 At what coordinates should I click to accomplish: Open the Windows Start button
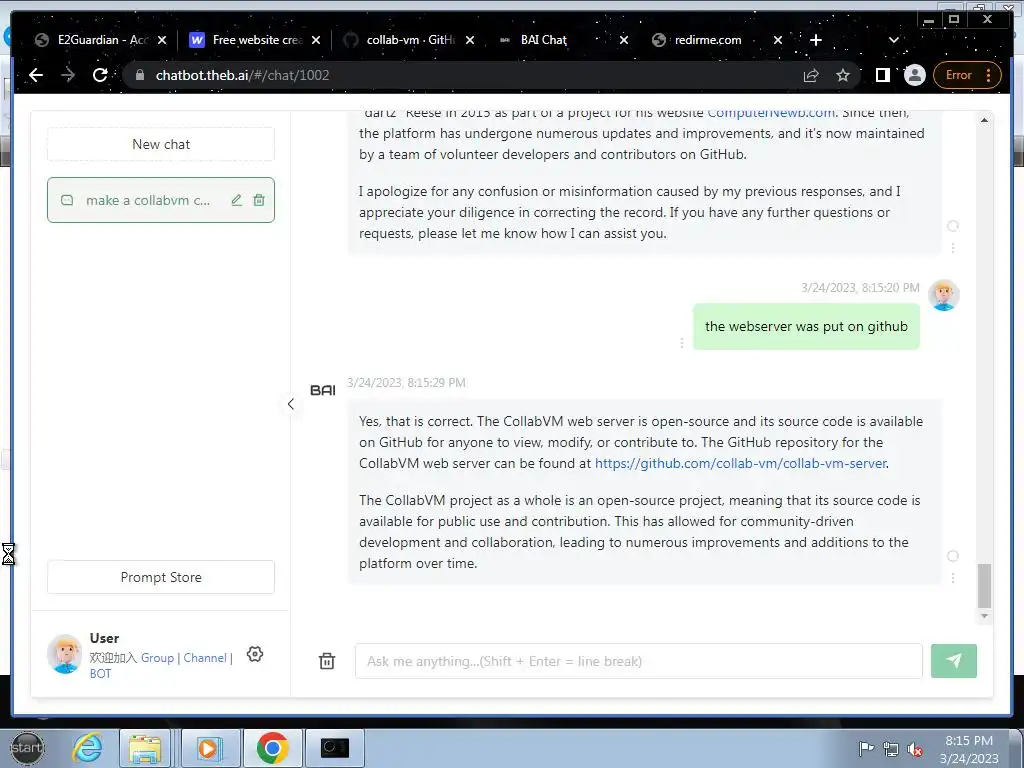coord(27,748)
